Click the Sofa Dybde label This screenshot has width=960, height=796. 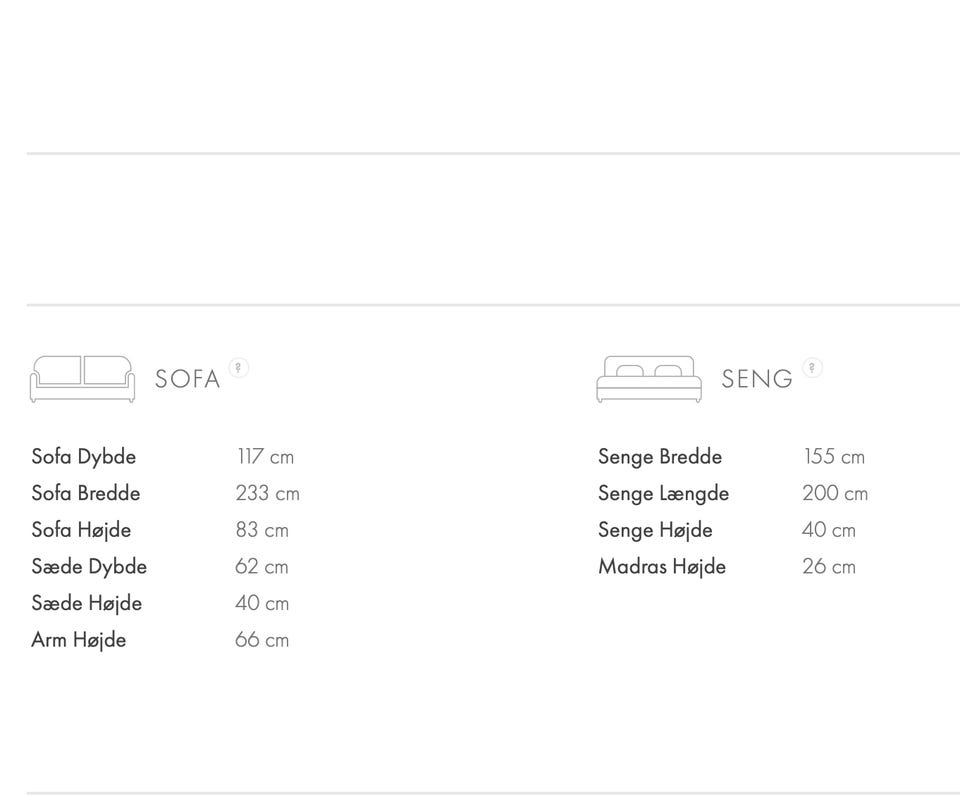(x=83, y=457)
